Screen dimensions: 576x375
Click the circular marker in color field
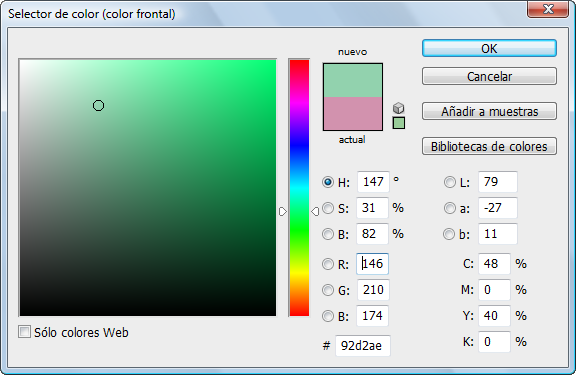point(98,106)
